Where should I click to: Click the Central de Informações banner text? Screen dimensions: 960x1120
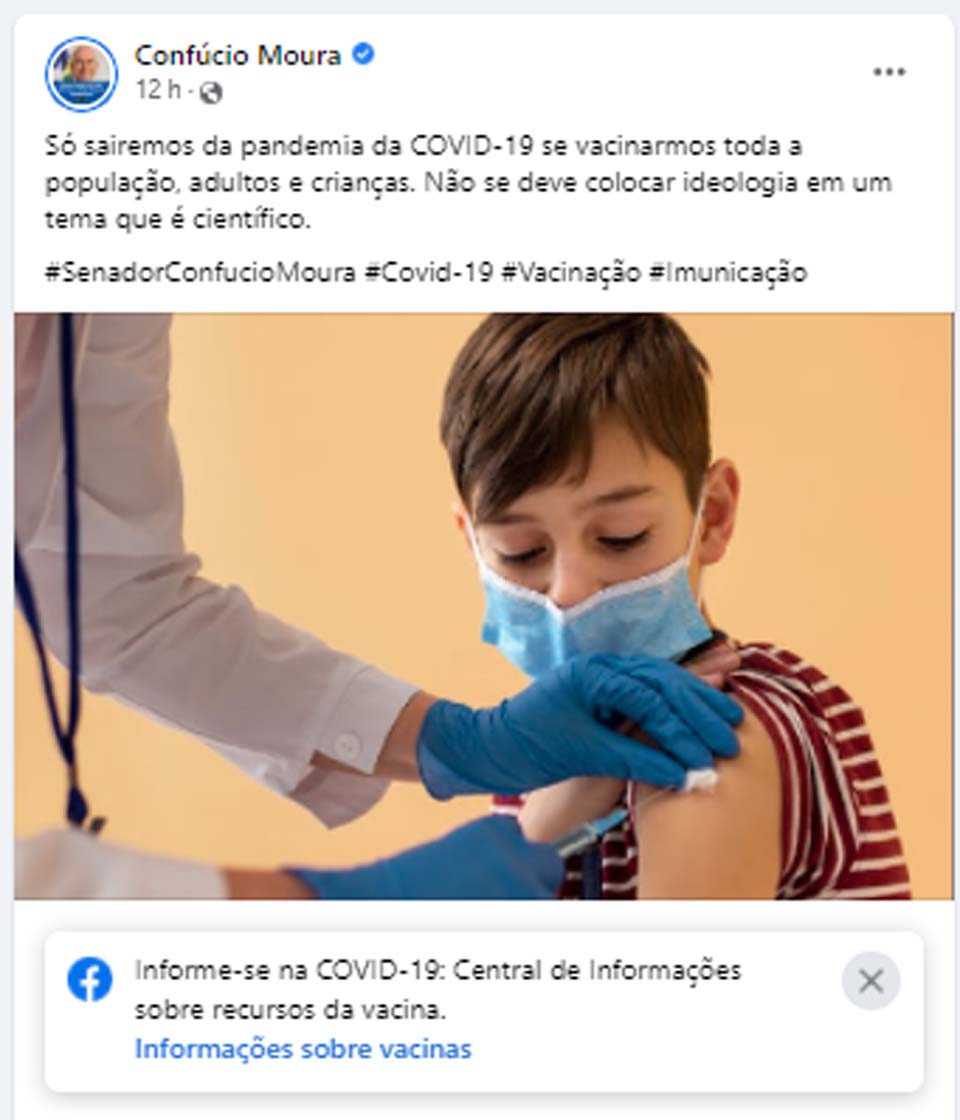tap(438, 989)
